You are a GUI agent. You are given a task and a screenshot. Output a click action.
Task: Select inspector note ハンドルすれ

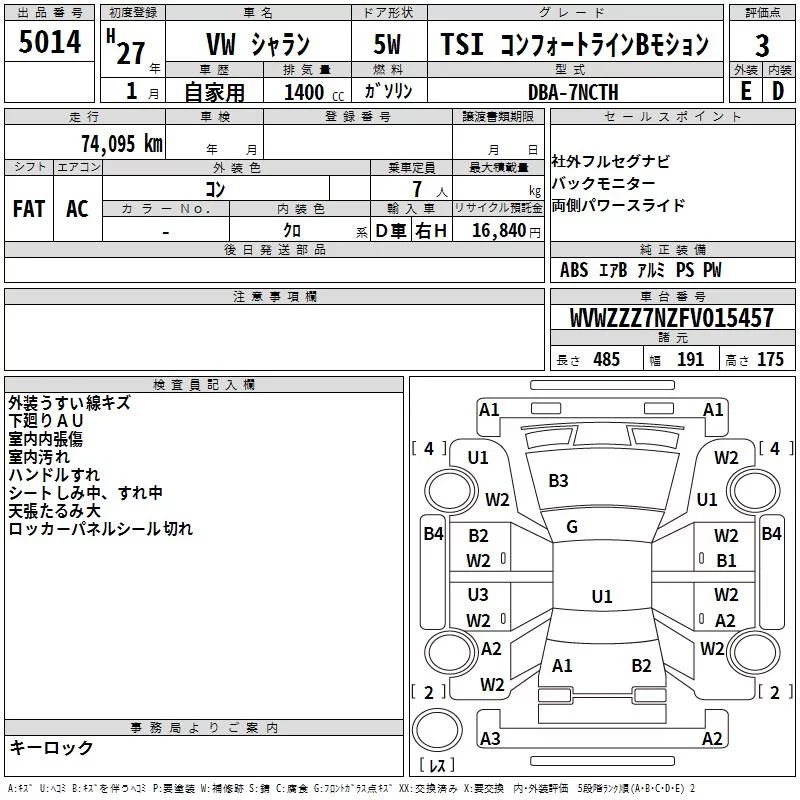click(54, 474)
